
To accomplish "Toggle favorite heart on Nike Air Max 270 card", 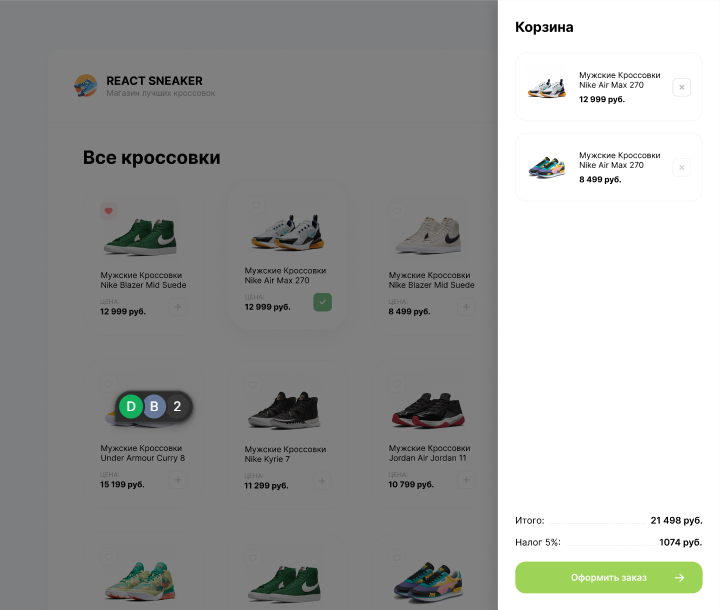I will 256,205.
